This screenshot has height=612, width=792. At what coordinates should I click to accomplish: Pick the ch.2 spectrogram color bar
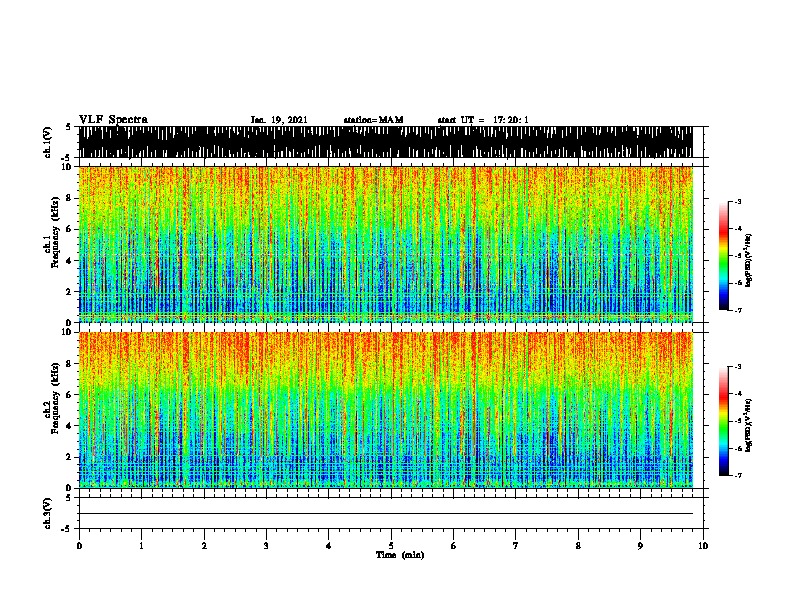(x=724, y=421)
